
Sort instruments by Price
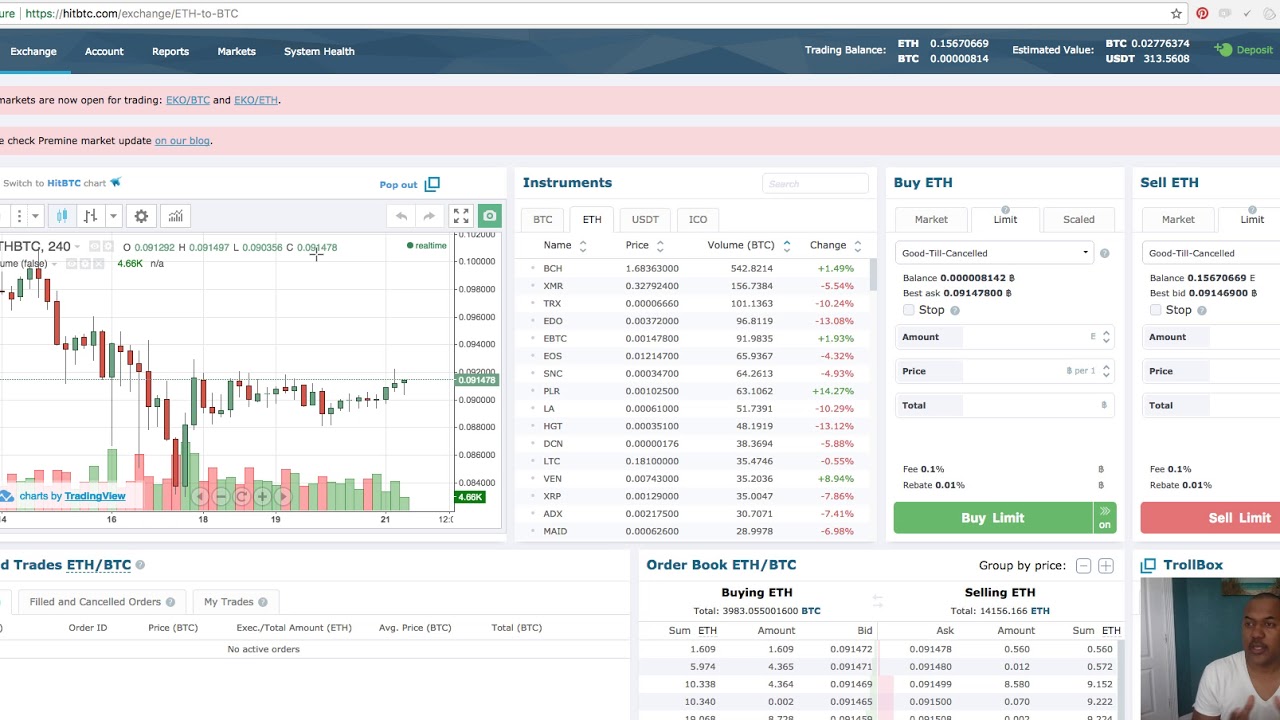(644, 245)
